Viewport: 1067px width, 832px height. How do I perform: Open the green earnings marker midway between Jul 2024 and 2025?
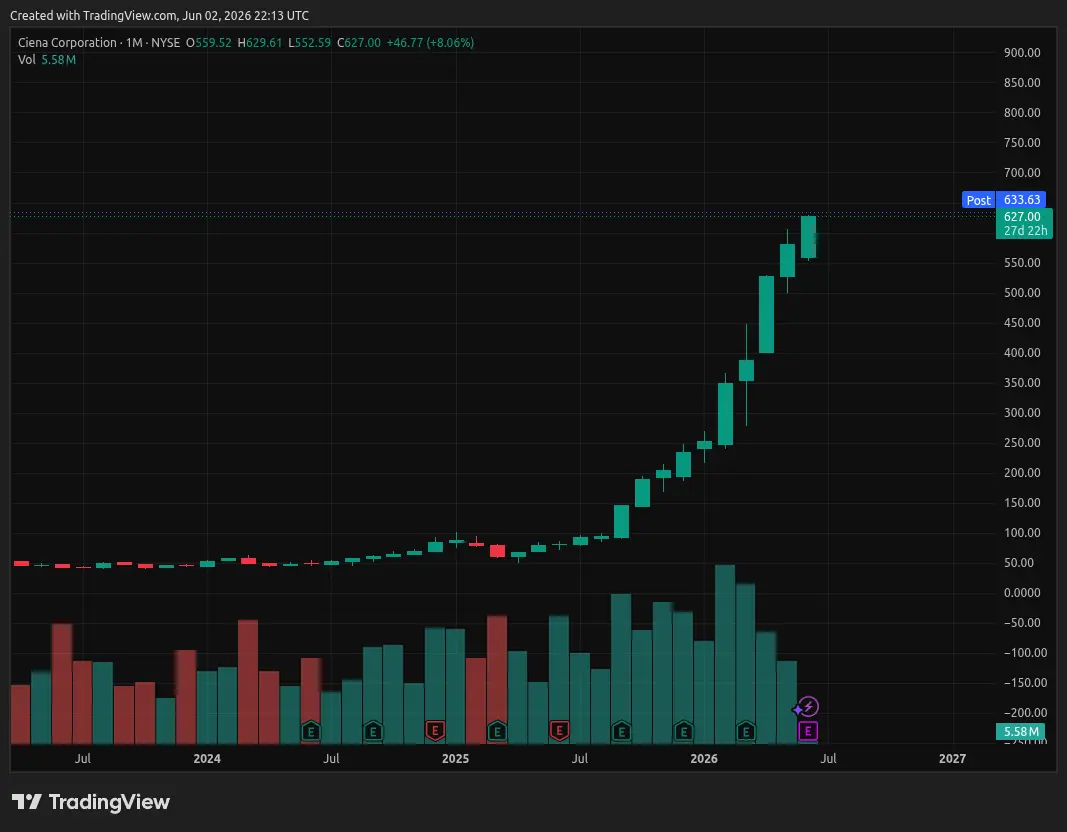click(373, 731)
